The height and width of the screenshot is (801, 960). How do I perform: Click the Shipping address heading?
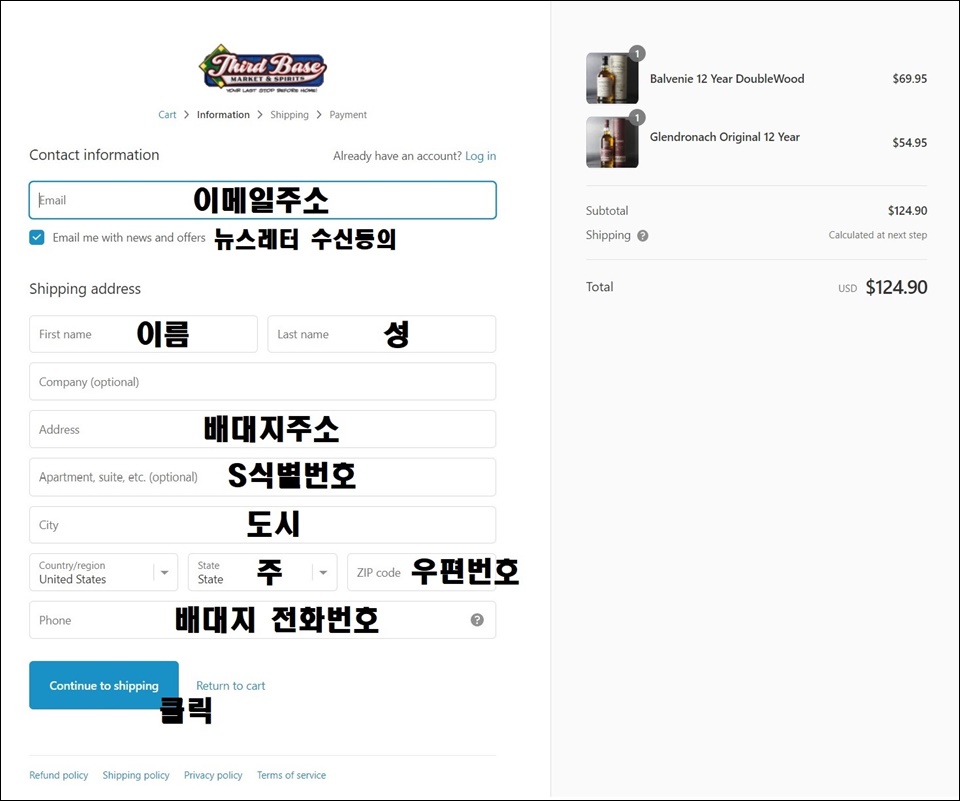pyautogui.click(x=85, y=289)
